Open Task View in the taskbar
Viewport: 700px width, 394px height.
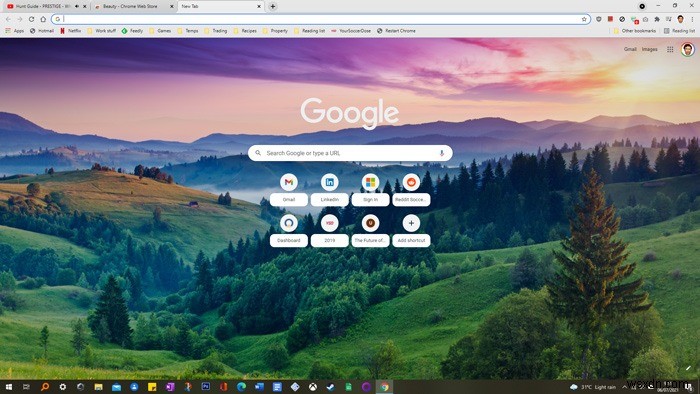point(26,387)
